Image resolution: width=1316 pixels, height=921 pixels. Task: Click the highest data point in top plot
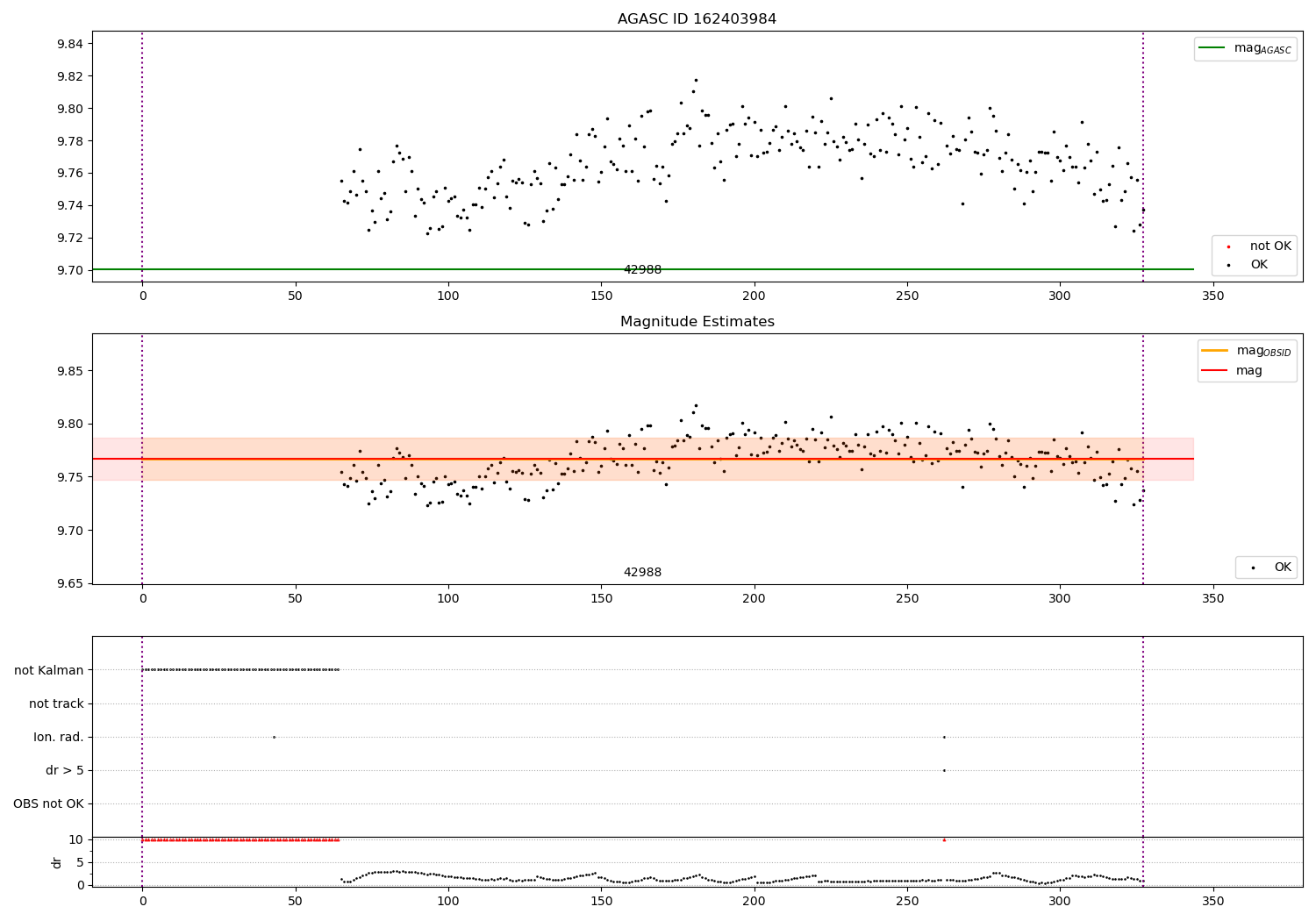696,80
